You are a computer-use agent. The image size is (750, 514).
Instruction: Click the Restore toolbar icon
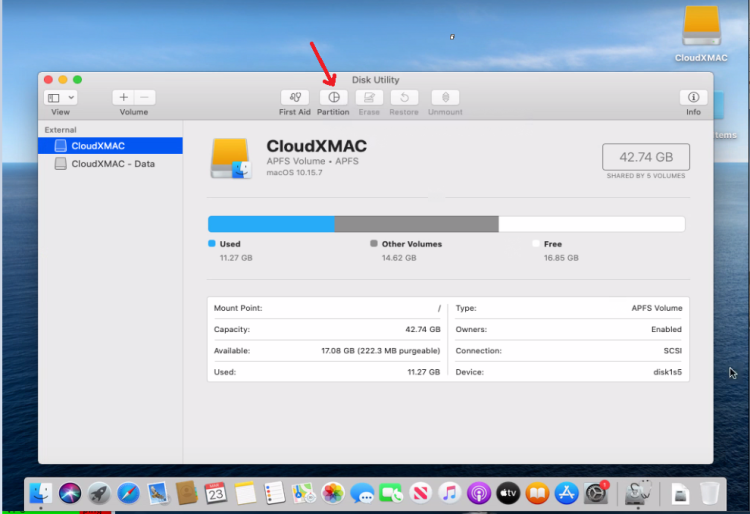tap(404, 98)
